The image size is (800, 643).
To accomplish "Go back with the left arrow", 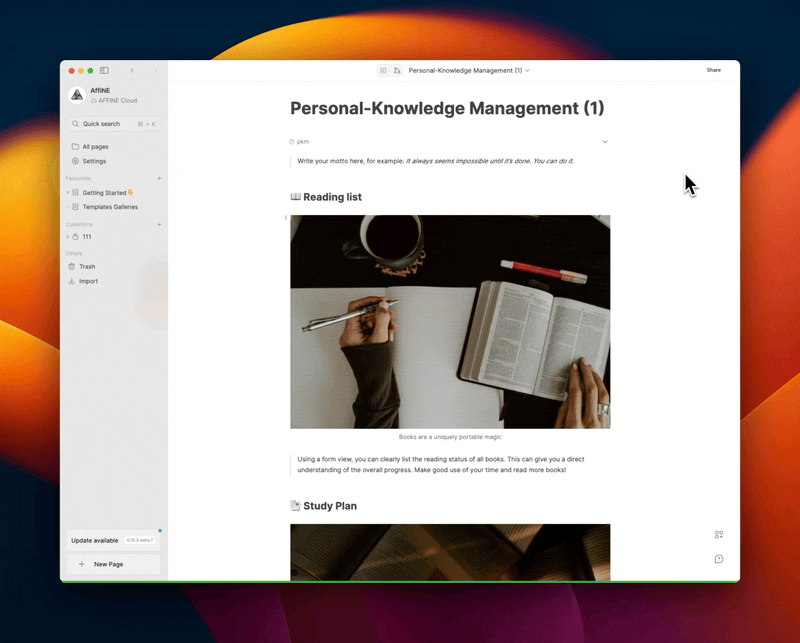I will click(132, 70).
